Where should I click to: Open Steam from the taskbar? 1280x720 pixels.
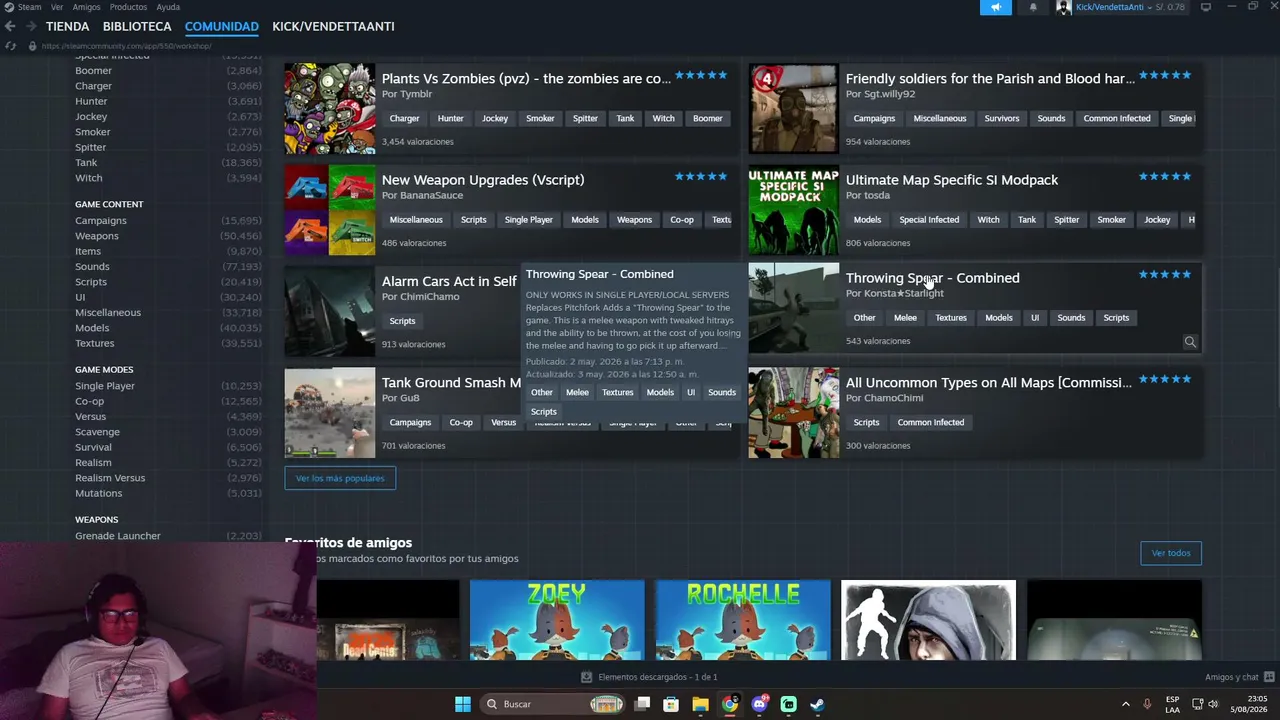tap(817, 704)
